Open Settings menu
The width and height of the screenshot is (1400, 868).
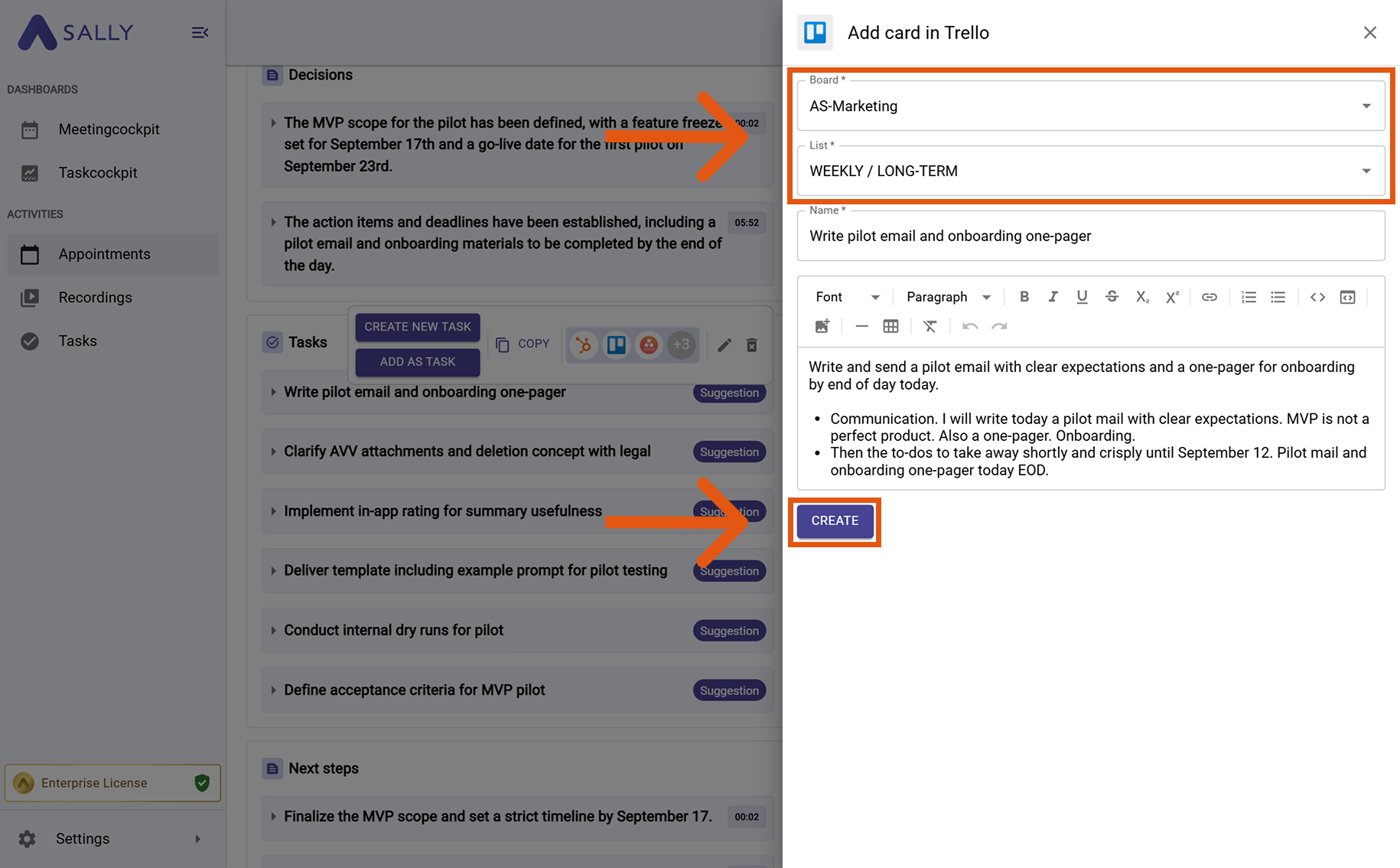click(x=112, y=839)
